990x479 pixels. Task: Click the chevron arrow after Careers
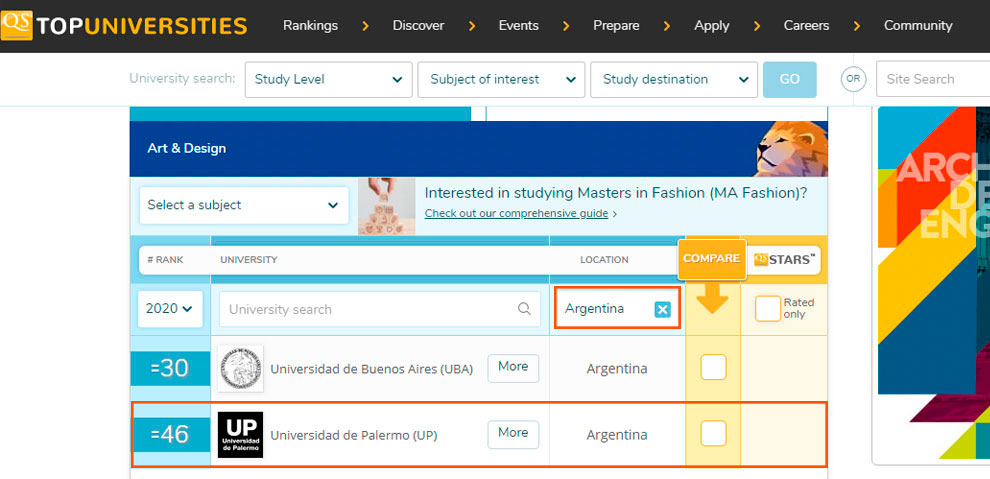(x=856, y=27)
